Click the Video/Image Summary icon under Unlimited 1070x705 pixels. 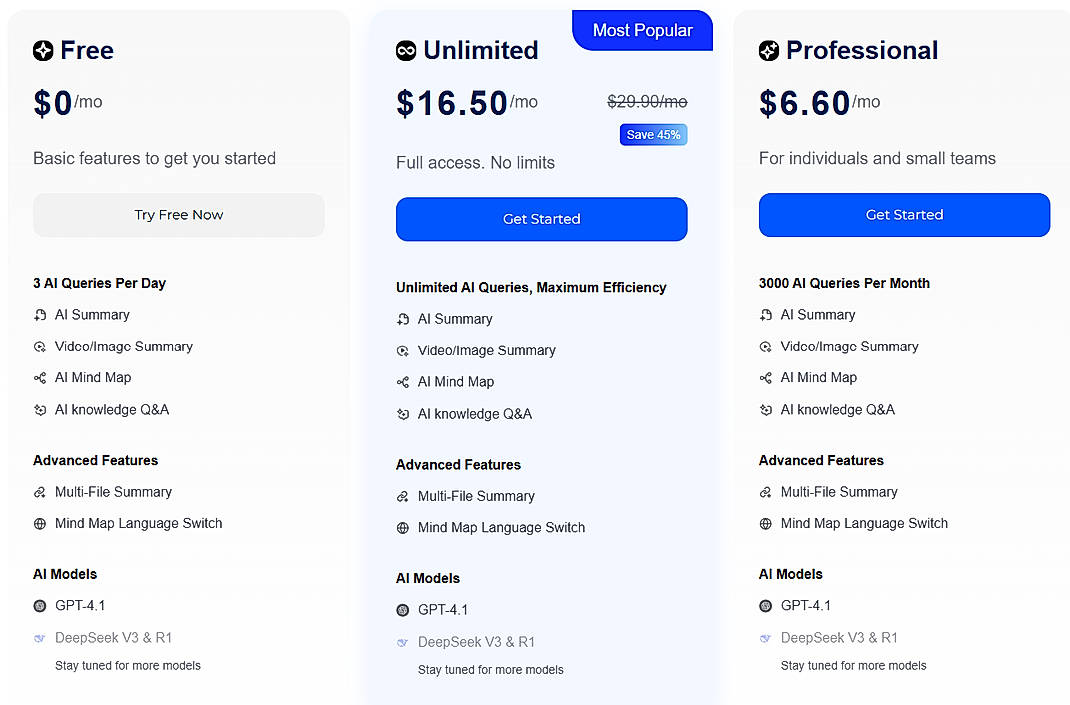tap(405, 351)
